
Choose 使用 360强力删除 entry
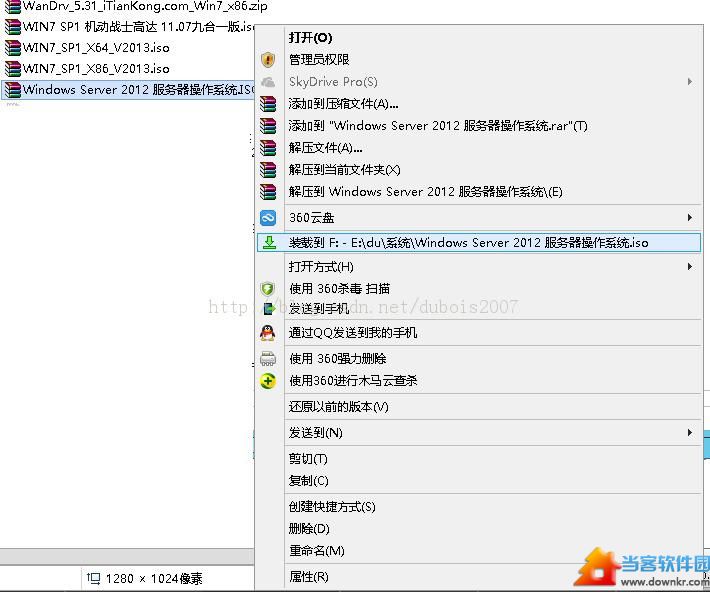pos(479,359)
